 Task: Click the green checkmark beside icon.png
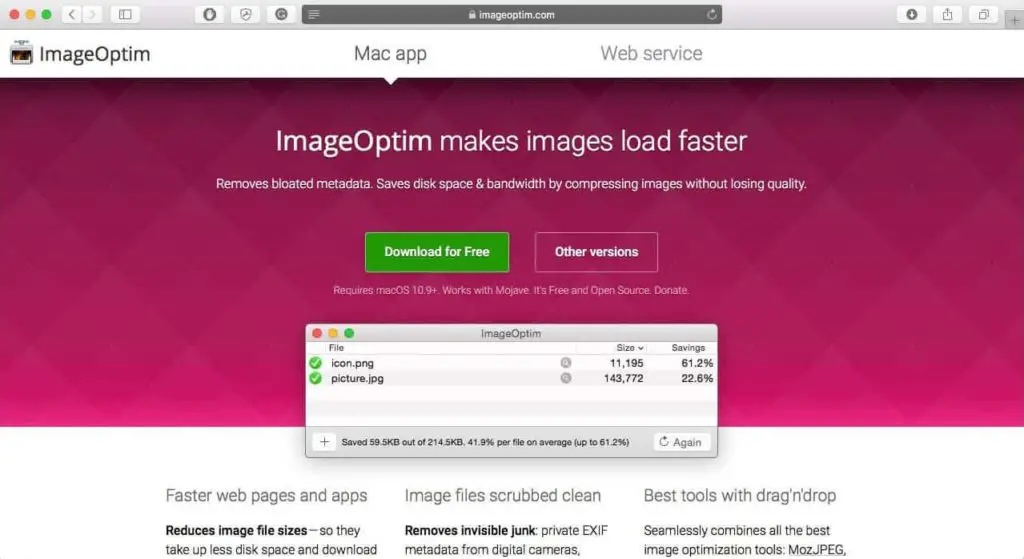click(x=315, y=362)
